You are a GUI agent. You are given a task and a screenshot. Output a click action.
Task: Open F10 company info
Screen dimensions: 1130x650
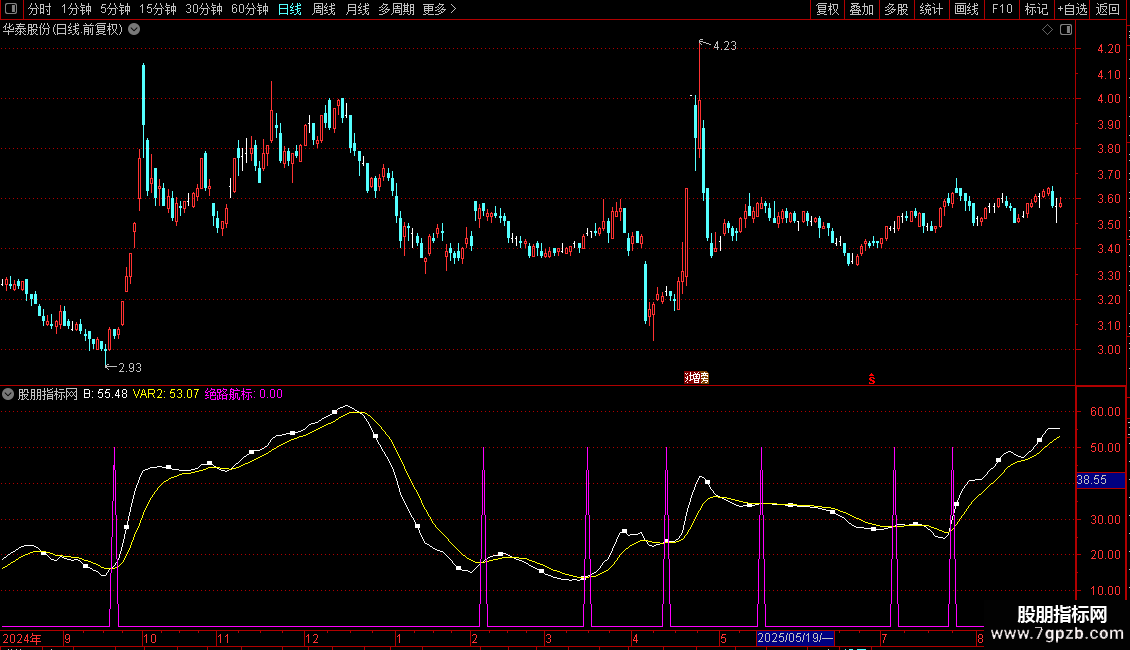click(x=1002, y=9)
